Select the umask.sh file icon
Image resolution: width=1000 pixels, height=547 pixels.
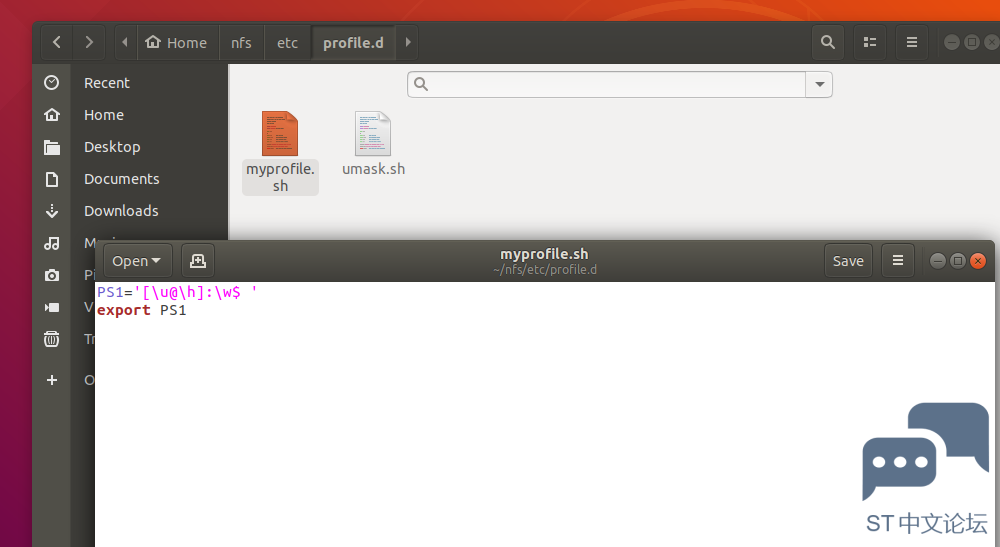(x=373, y=133)
